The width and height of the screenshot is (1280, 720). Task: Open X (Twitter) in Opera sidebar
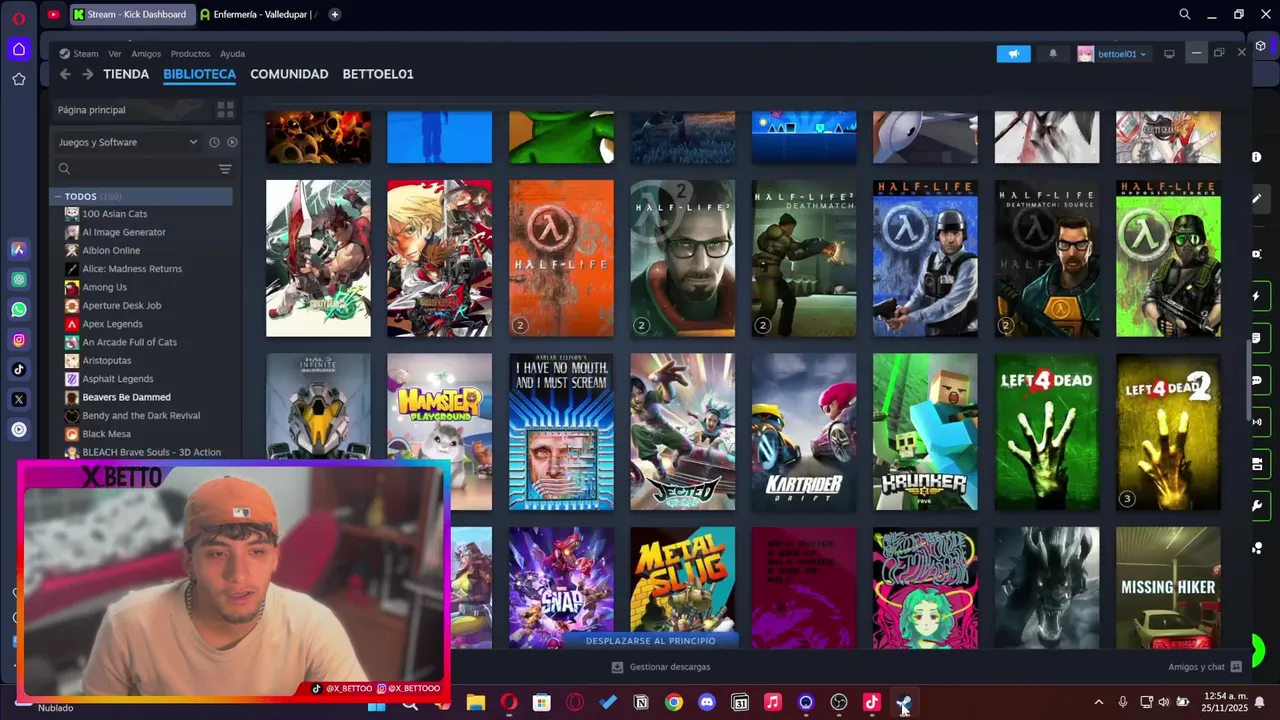19,399
